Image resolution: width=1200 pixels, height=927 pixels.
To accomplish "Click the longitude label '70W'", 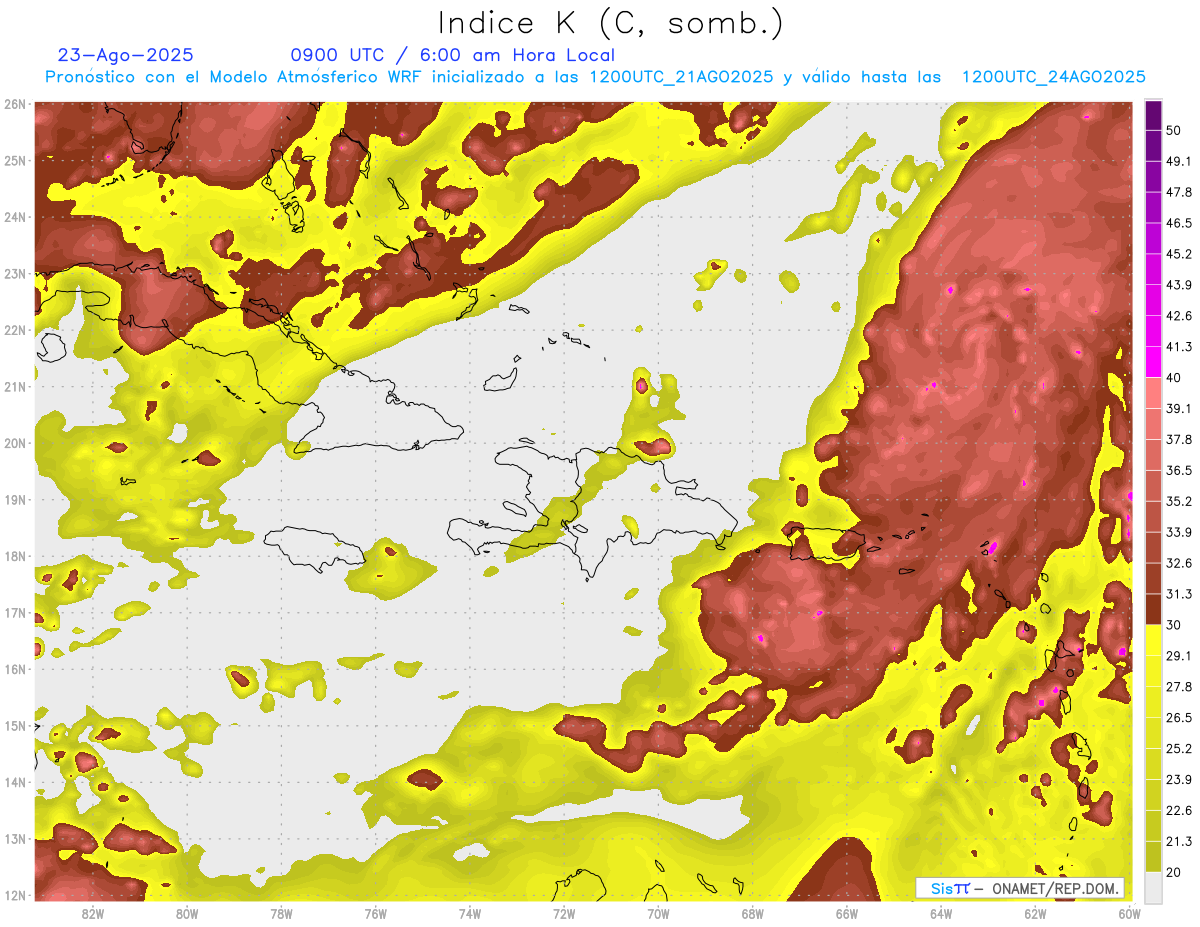I will pyautogui.click(x=658, y=914).
